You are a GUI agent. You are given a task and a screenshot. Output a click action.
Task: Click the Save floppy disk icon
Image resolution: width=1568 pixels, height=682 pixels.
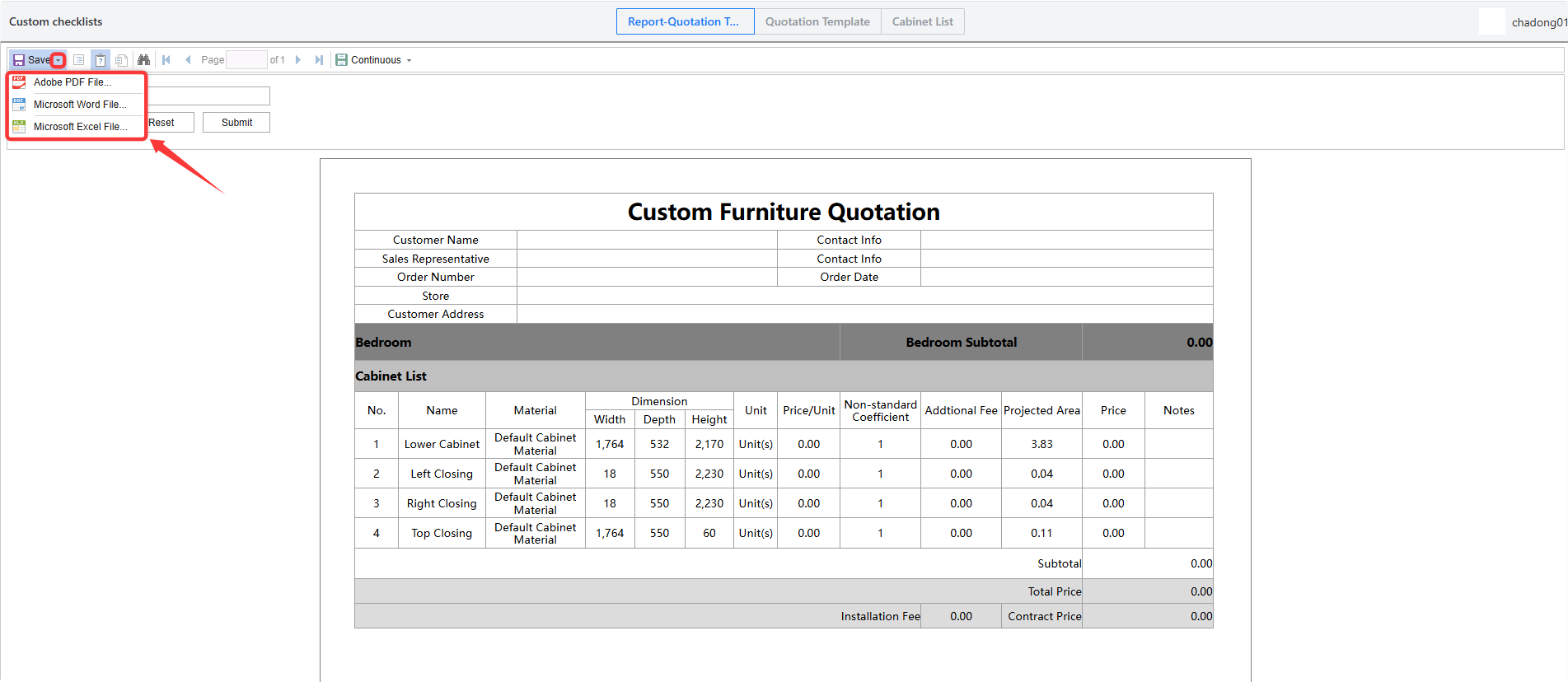click(x=19, y=60)
